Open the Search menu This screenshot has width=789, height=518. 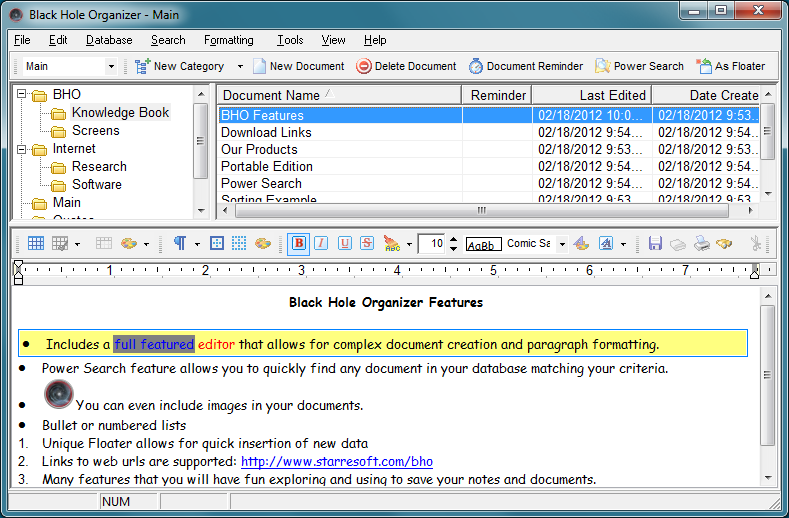tap(168, 40)
